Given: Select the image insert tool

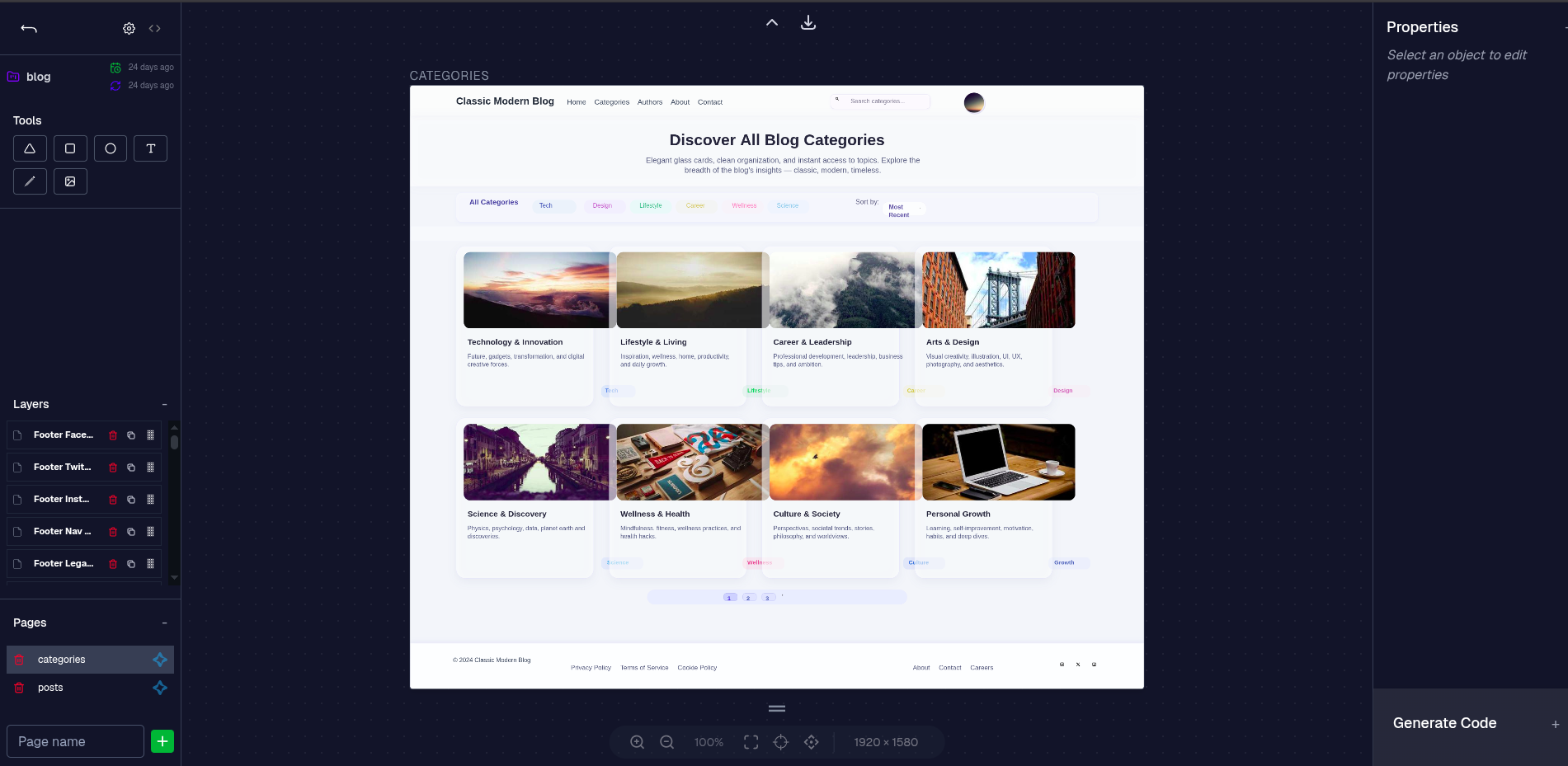Looking at the screenshot, I should pos(70,181).
